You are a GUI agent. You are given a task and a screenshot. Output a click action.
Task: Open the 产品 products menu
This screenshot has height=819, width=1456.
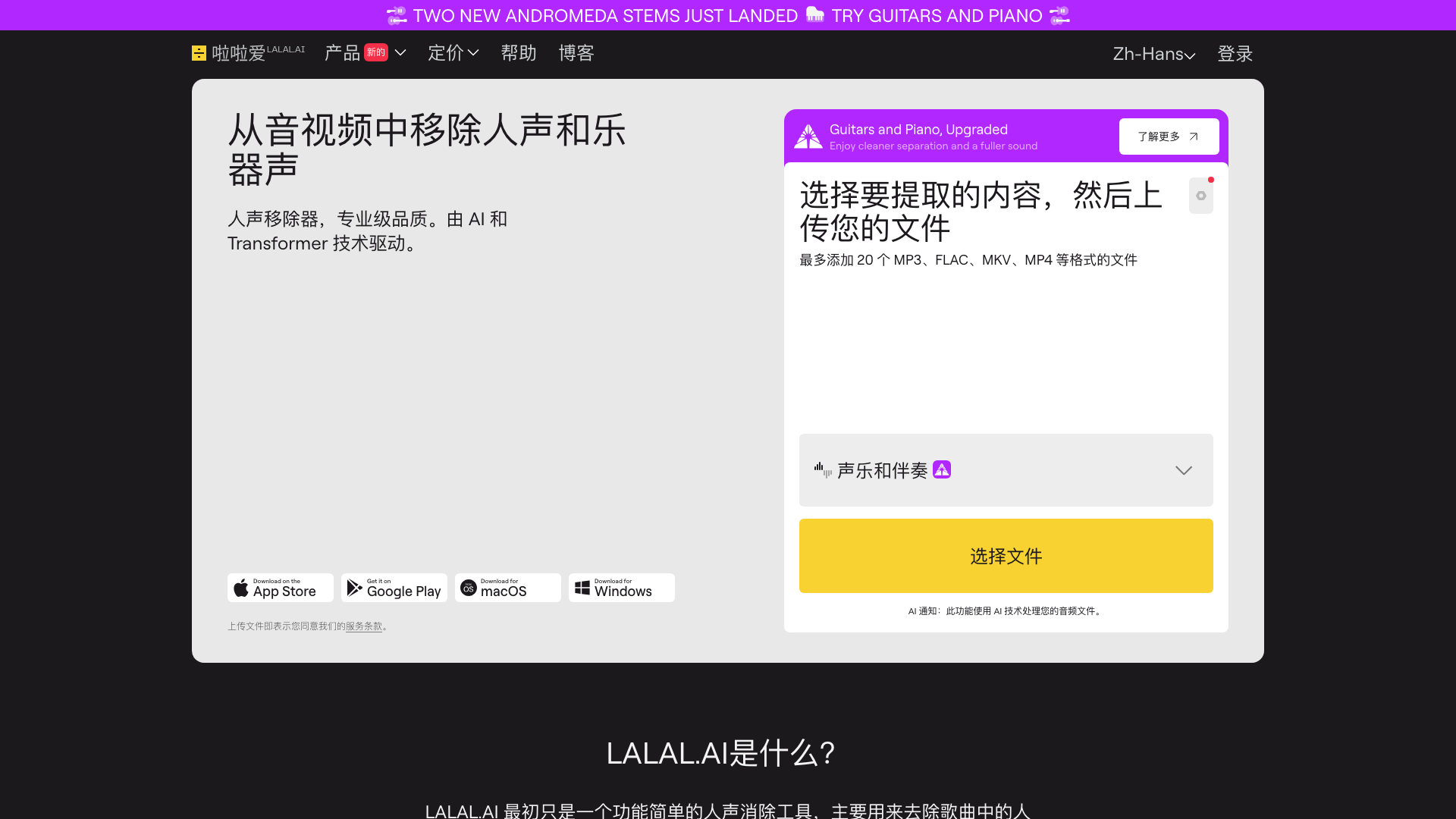click(x=366, y=53)
